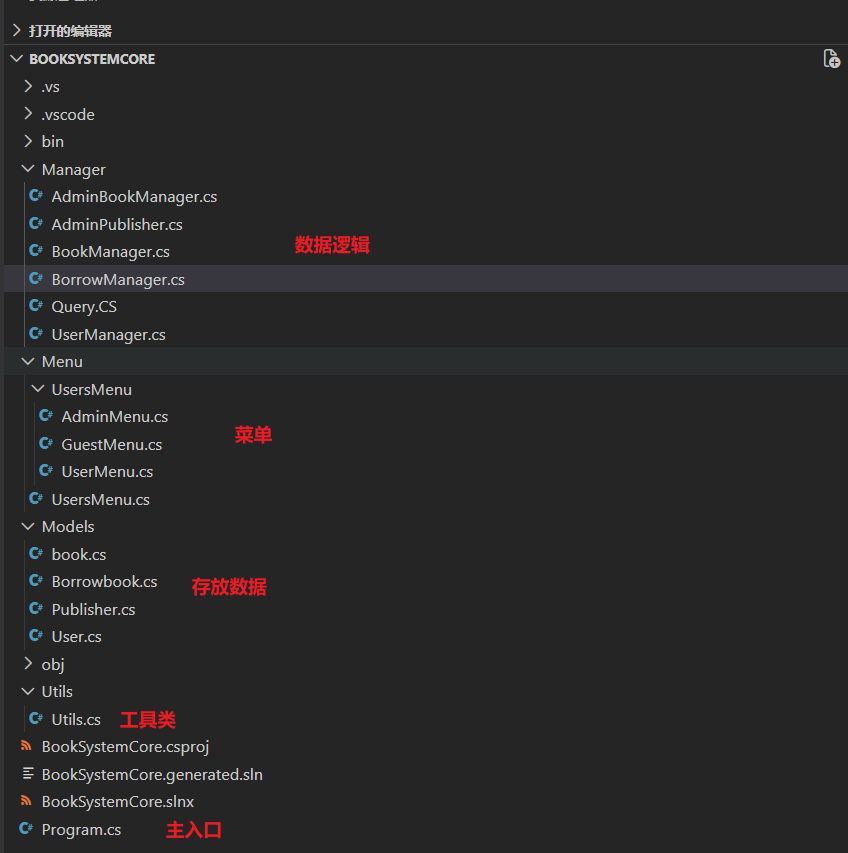
Task: Click the C# icon beside Query.CS
Action: coord(36,307)
